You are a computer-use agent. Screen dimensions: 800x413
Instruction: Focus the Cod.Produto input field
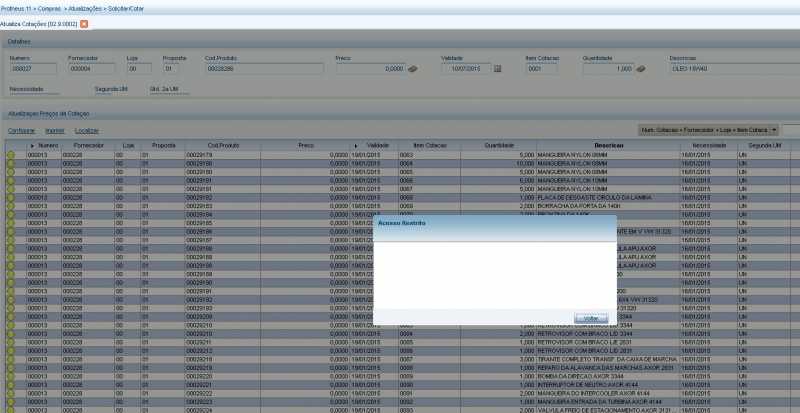pyautogui.click(x=265, y=68)
